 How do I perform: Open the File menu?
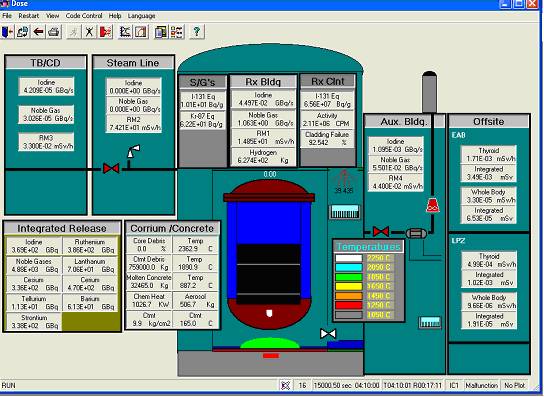click(7, 16)
